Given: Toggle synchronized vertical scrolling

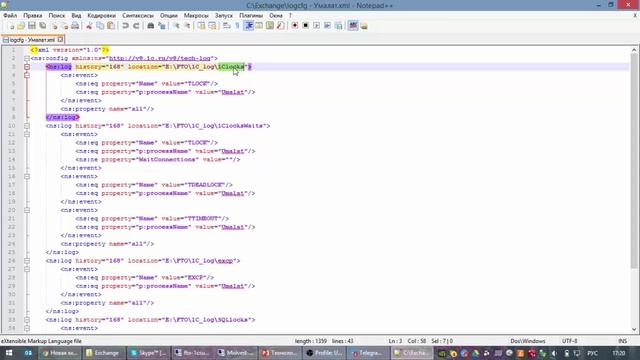Looking at the screenshot, I should point(202,26).
